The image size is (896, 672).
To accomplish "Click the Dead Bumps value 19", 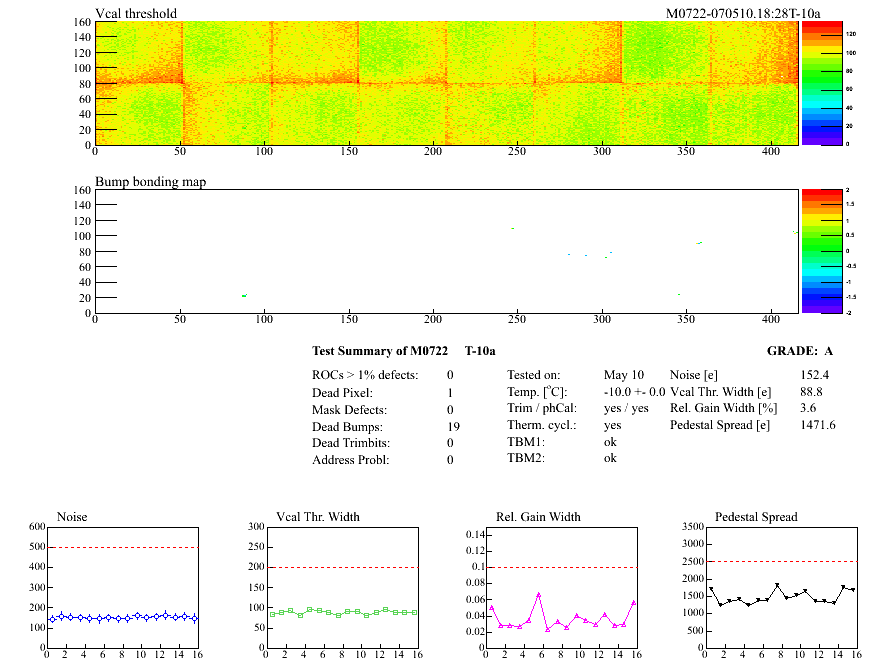I will point(453,427).
